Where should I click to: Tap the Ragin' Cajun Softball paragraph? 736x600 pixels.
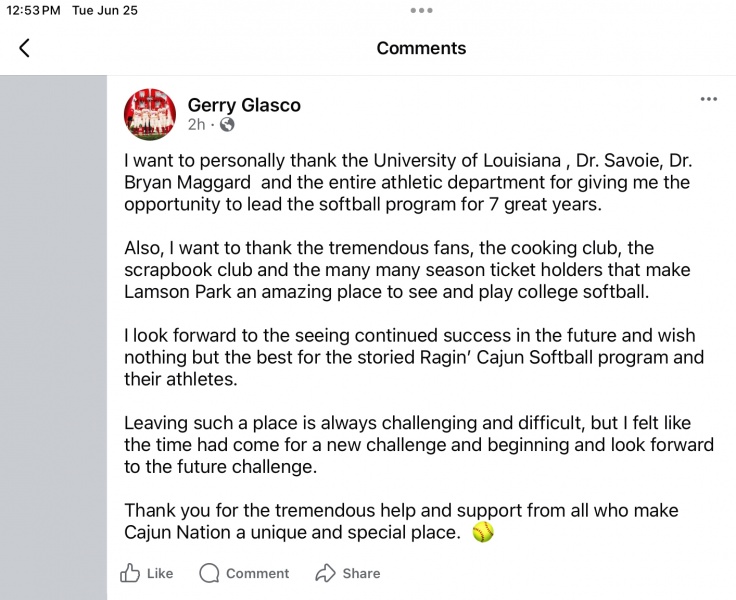413,357
